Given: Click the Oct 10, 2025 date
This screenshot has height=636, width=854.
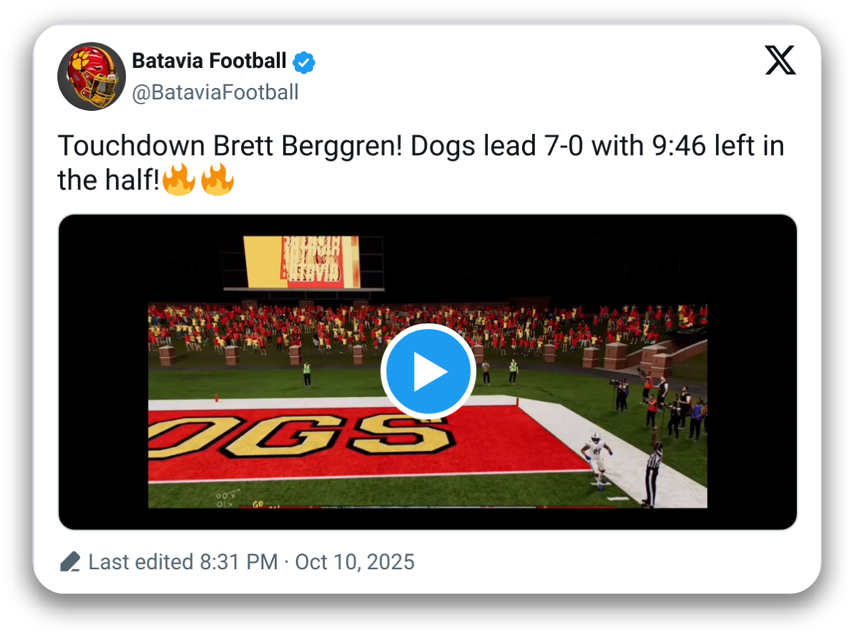Looking at the screenshot, I should [x=355, y=562].
